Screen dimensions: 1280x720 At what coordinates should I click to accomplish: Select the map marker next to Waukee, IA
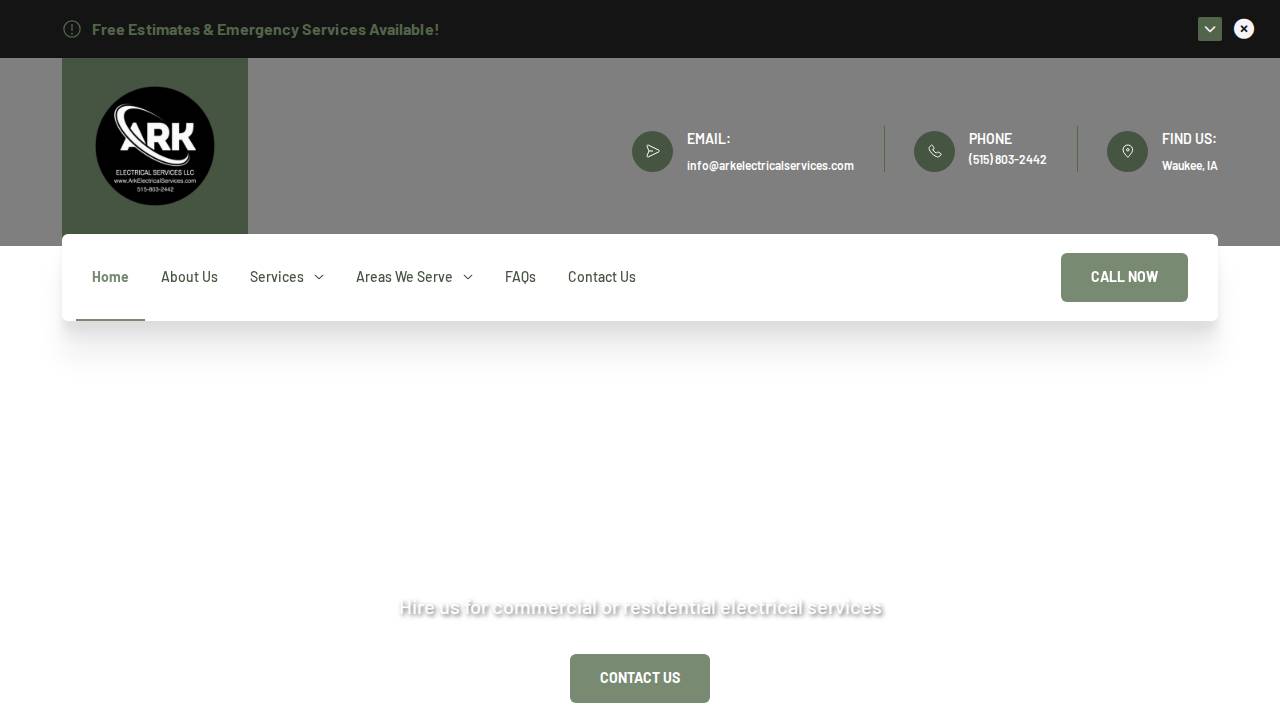pos(1127,151)
